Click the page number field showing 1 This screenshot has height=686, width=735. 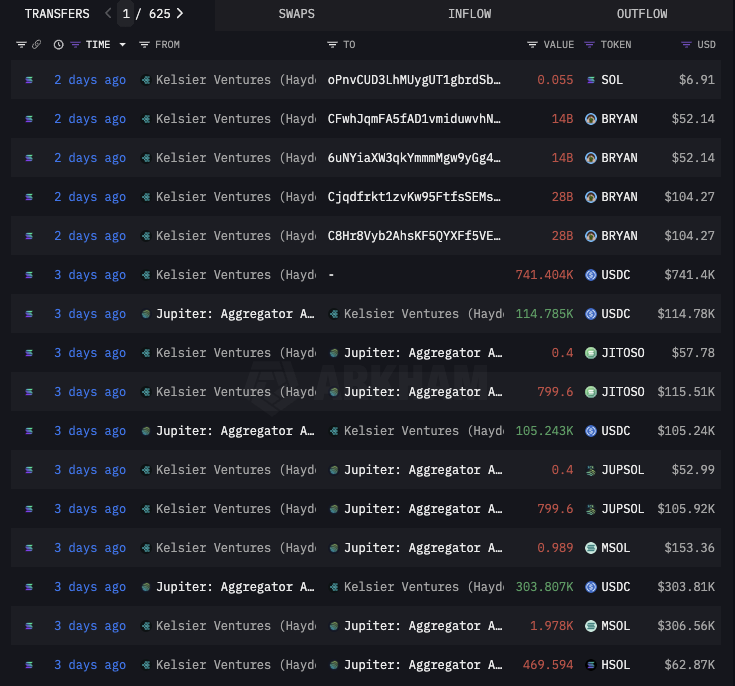click(126, 14)
